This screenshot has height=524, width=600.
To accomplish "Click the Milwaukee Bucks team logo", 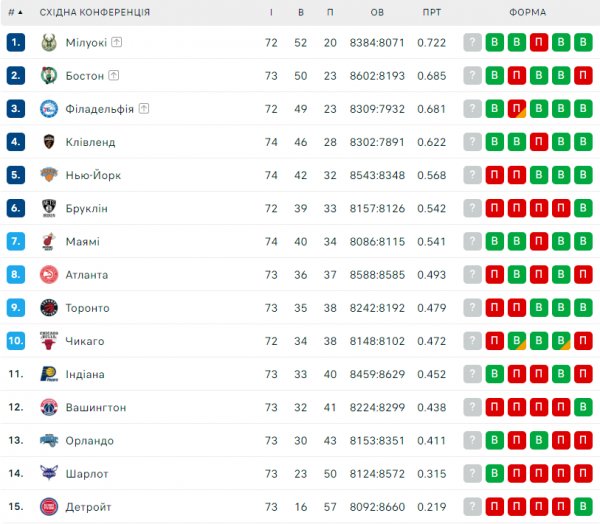I will point(48,43).
